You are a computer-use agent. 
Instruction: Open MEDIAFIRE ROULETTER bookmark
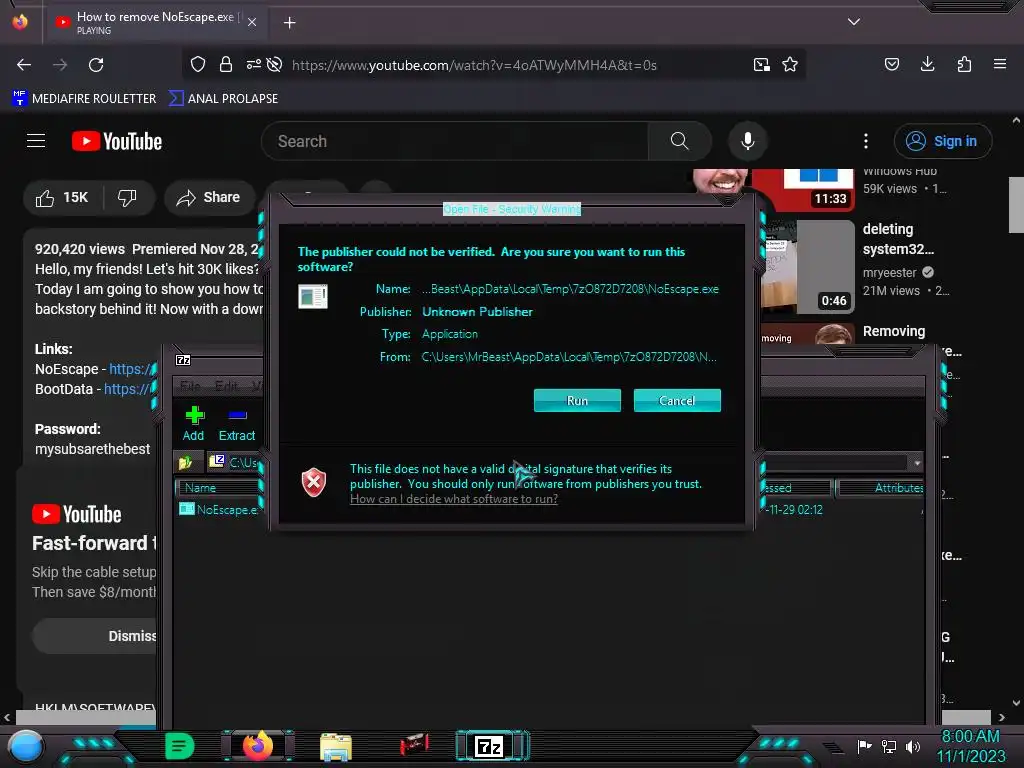(x=84, y=99)
